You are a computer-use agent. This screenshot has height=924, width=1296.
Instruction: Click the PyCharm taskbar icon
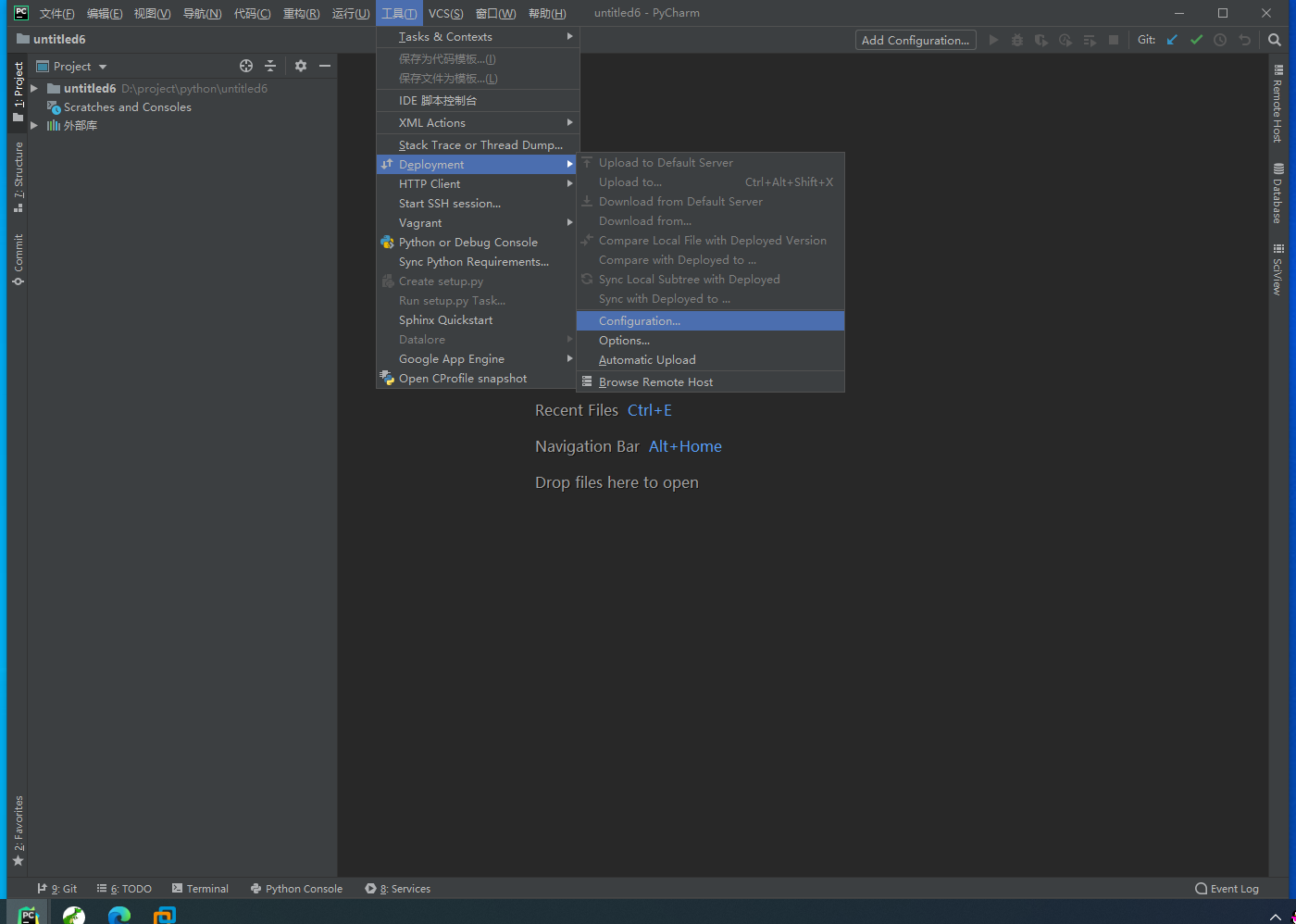(x=28, y=915)
